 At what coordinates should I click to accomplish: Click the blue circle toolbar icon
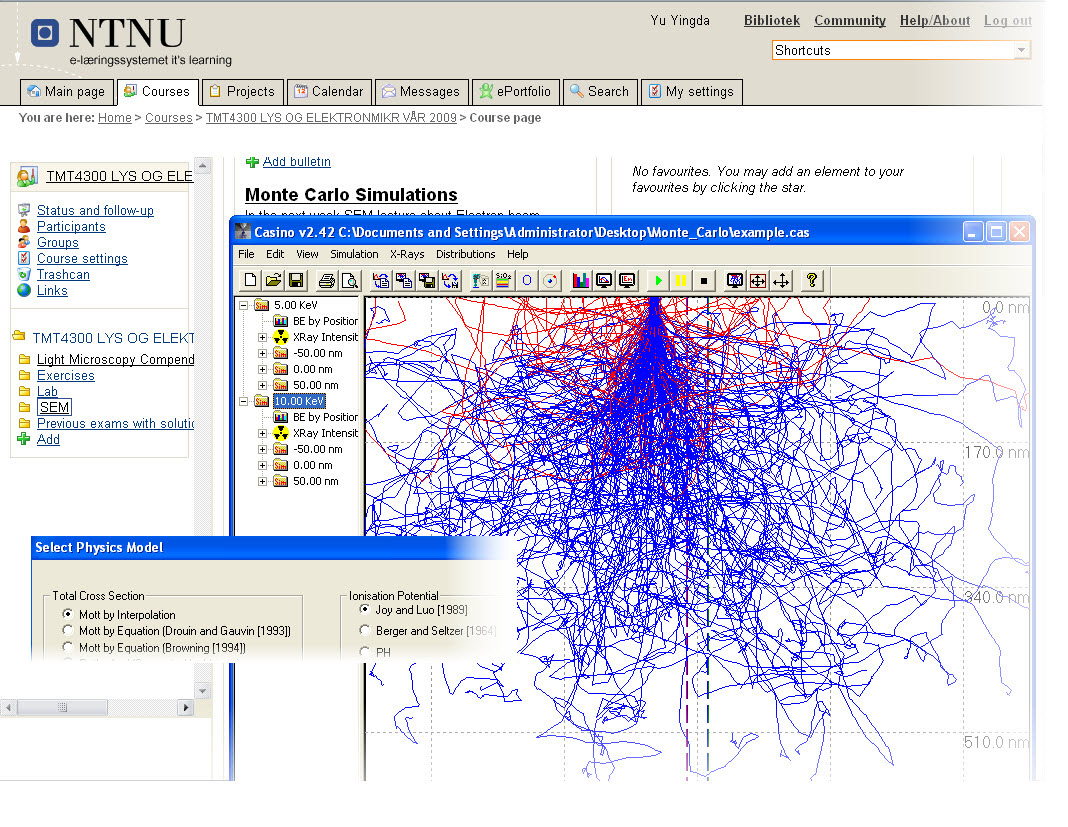coord(527,281)
